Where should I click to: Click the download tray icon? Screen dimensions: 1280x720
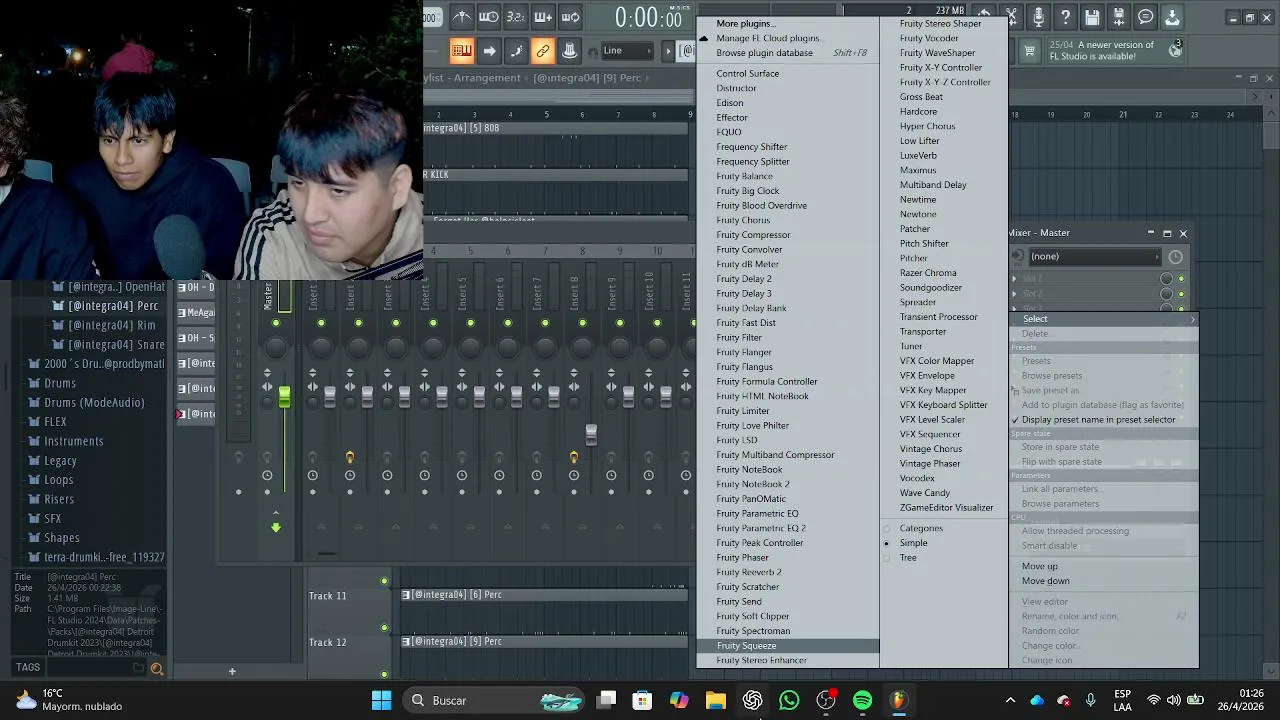(x=1172, y=17)
